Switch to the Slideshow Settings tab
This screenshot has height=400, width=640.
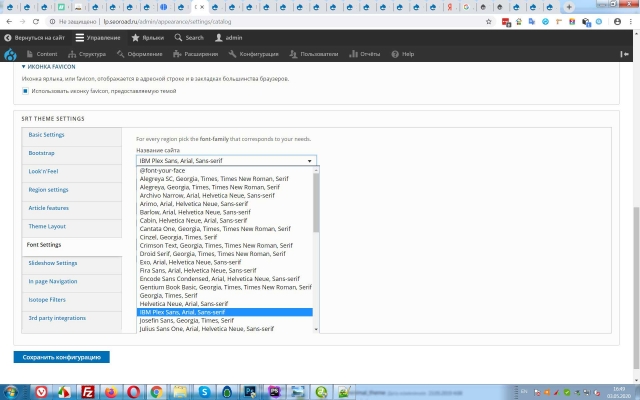[x=52, y=263]
